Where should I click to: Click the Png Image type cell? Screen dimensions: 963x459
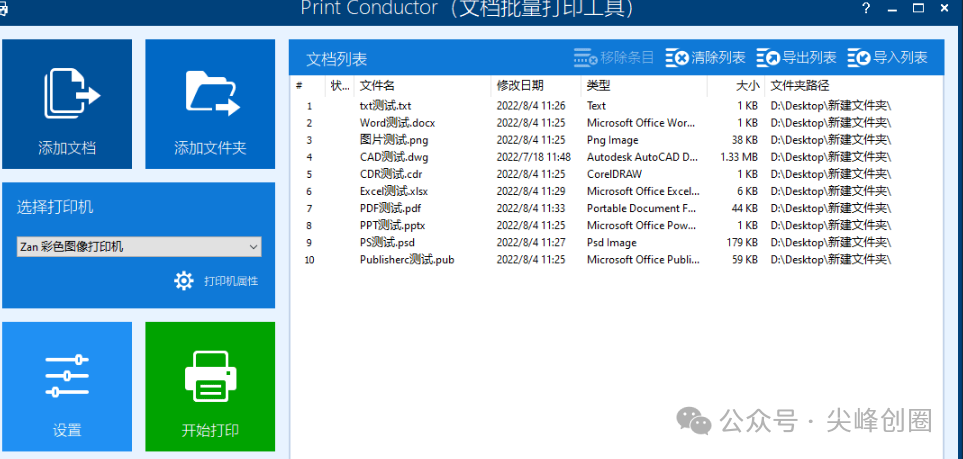pyautogui.click(x=612, y=140)
